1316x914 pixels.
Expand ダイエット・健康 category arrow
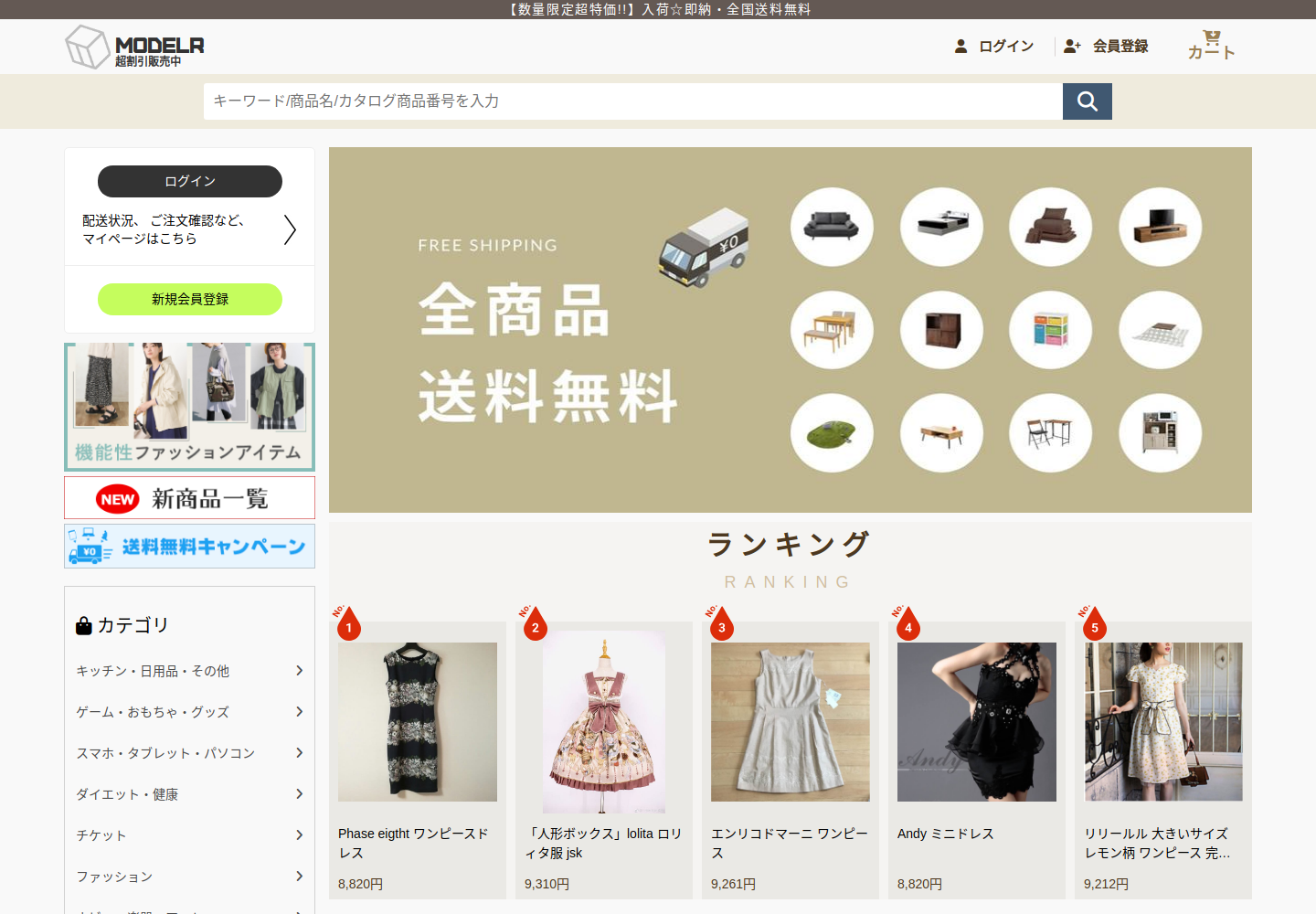tap(299, 794)
